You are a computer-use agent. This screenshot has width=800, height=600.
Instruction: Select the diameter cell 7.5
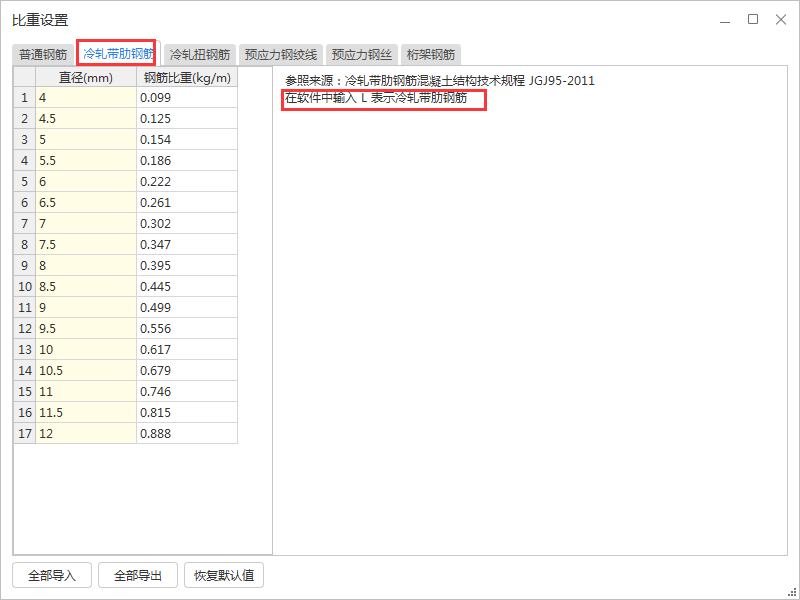[86, 244]
